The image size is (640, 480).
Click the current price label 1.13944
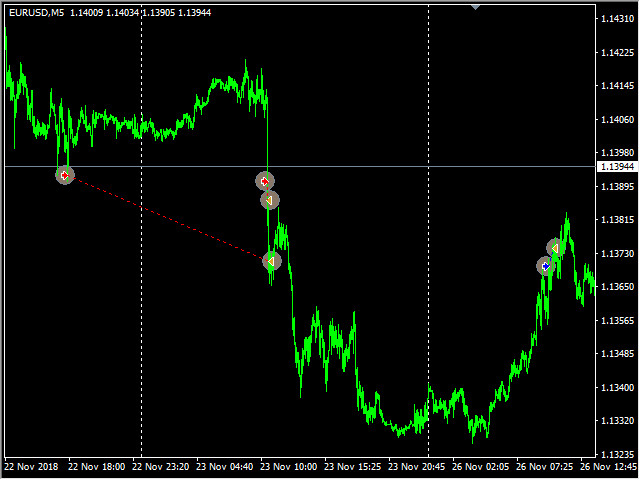[618, 167]
